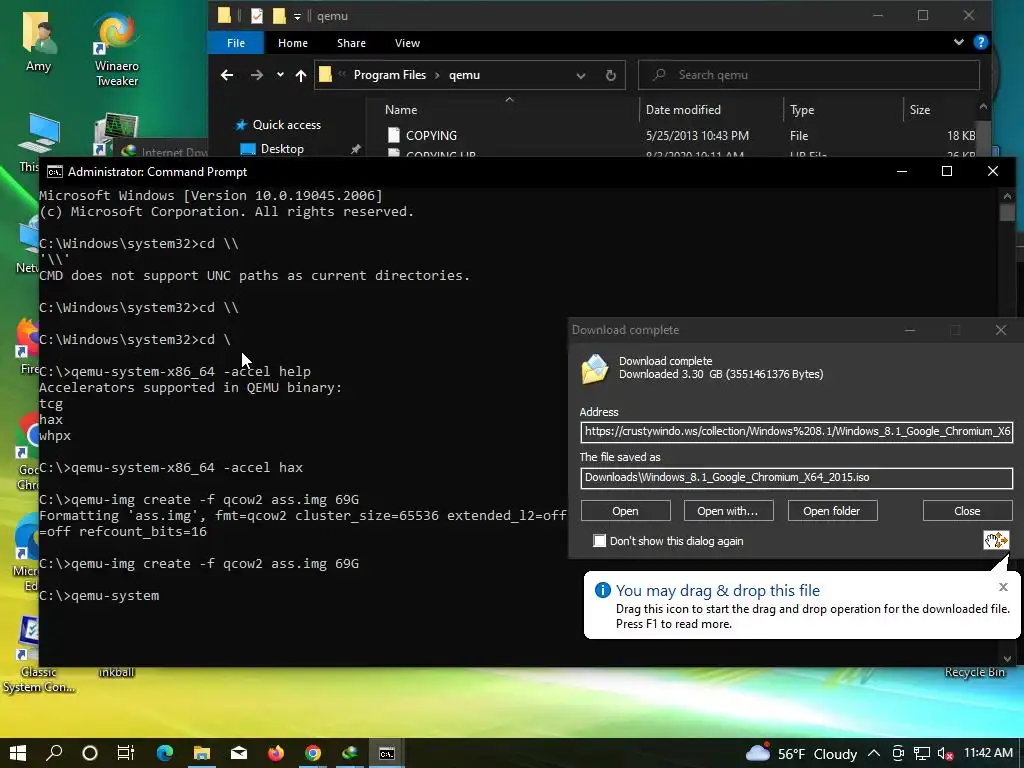Image resolution: width=1024 pixels, height=768 pixels.
Task: Click the clock showing 11:42 AM
Action: (989, 753)
